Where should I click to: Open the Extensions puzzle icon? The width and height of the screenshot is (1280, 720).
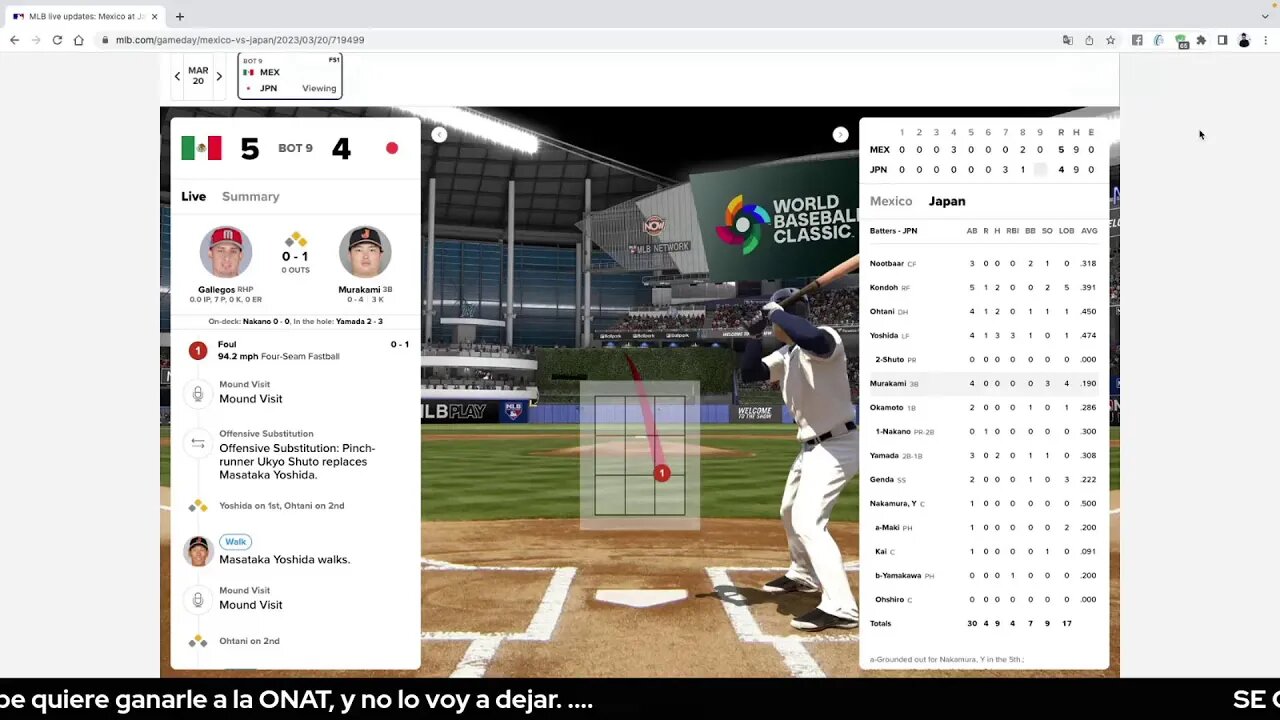[x=1201, y=40]
